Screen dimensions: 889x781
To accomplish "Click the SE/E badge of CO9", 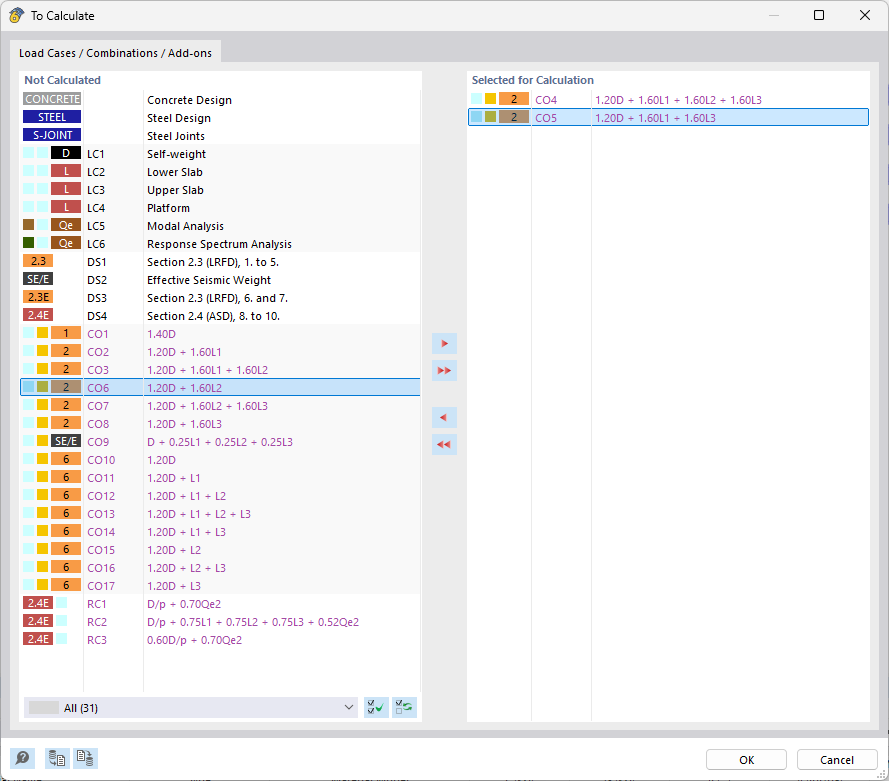I will point(66,441).
